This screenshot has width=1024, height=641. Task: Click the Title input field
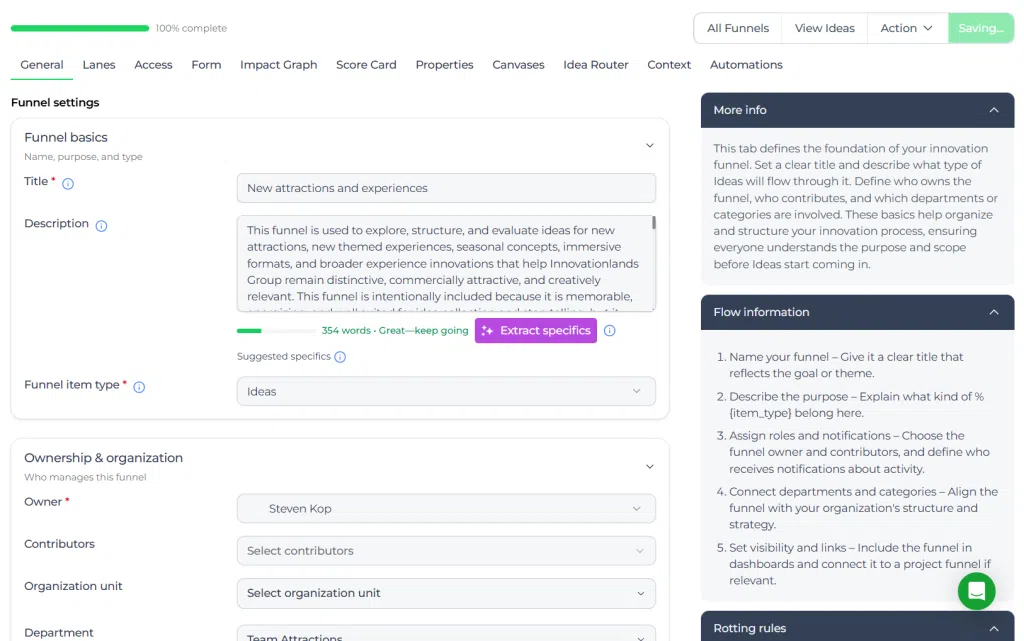pos(446,188)
